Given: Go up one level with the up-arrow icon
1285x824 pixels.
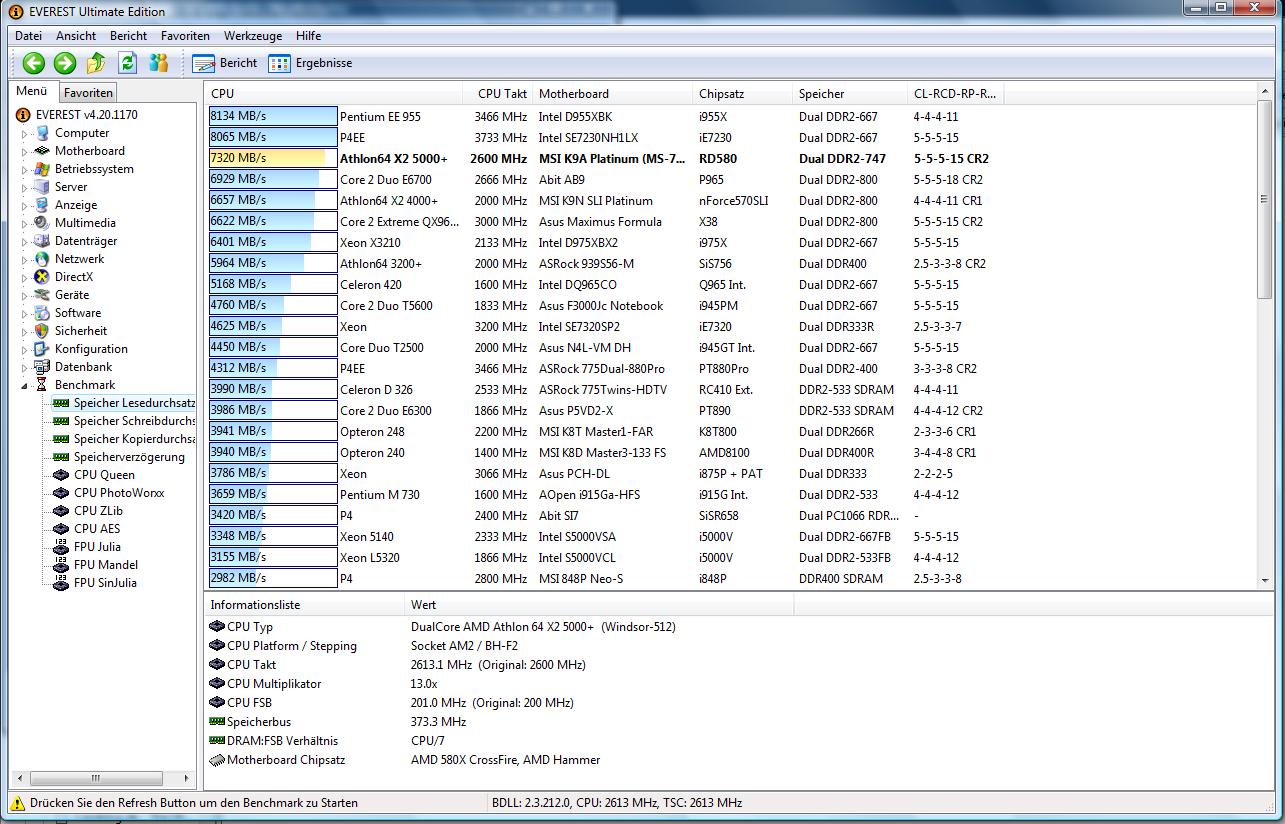Looking at the screenshot, I should [96, 63].
